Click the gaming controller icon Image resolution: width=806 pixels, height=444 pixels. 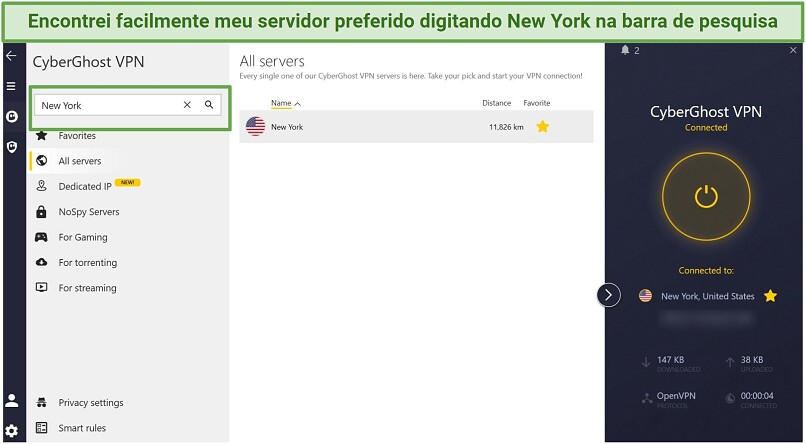point(42,237)
